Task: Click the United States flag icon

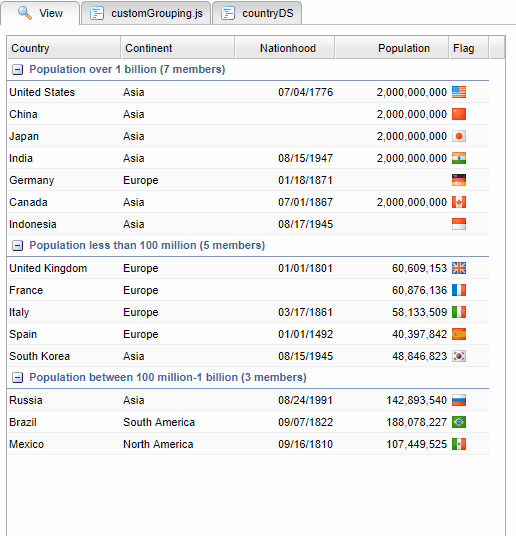Action: pyautogui.click(x=459, y=92)
